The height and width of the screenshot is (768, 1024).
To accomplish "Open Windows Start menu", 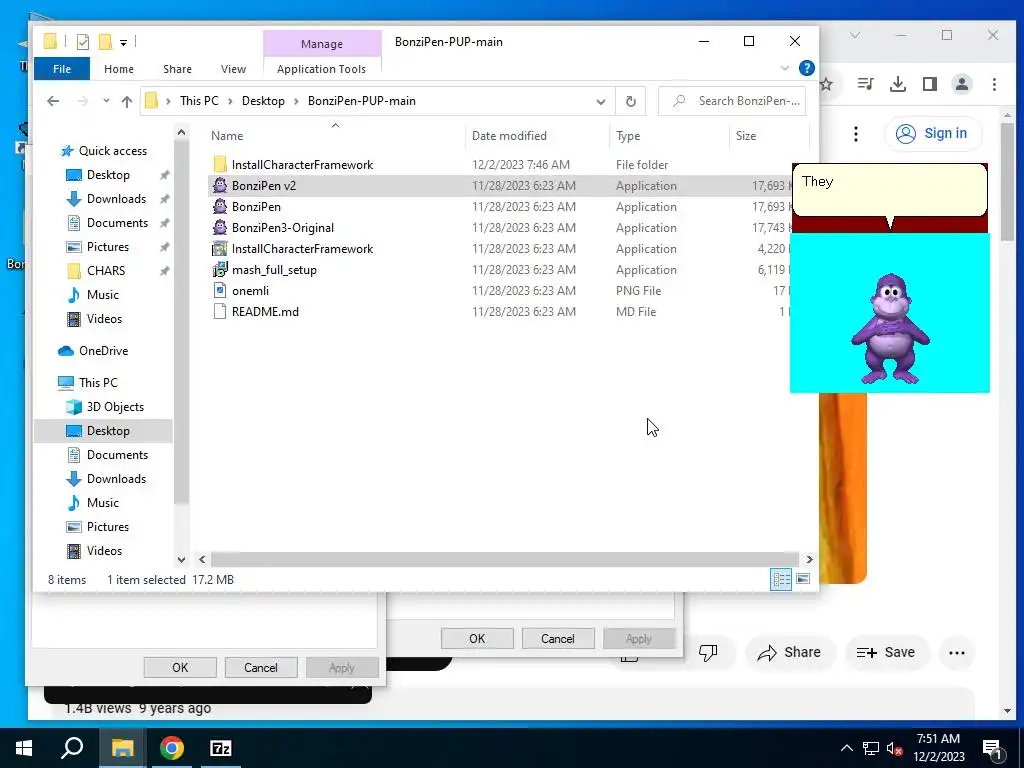I will pyautogui.click(x=24, y=748).
